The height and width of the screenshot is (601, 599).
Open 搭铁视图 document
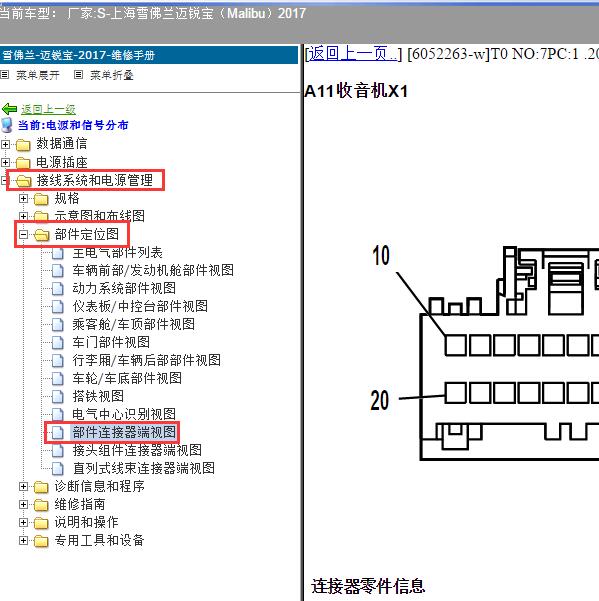pyautogui.click(x=98, y=396)
